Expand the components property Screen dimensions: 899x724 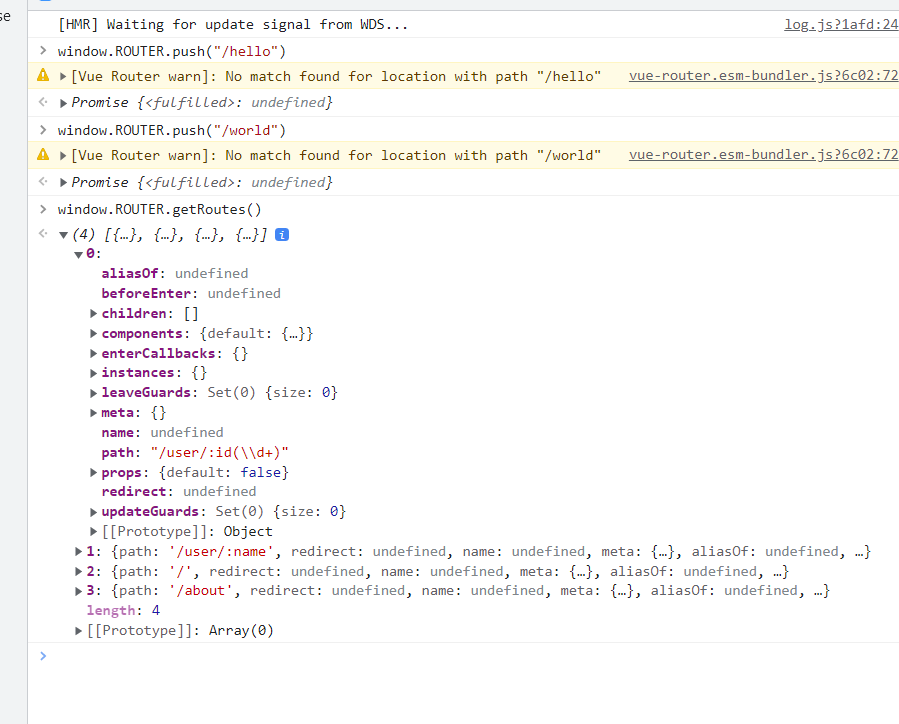(x=94, y=333)
